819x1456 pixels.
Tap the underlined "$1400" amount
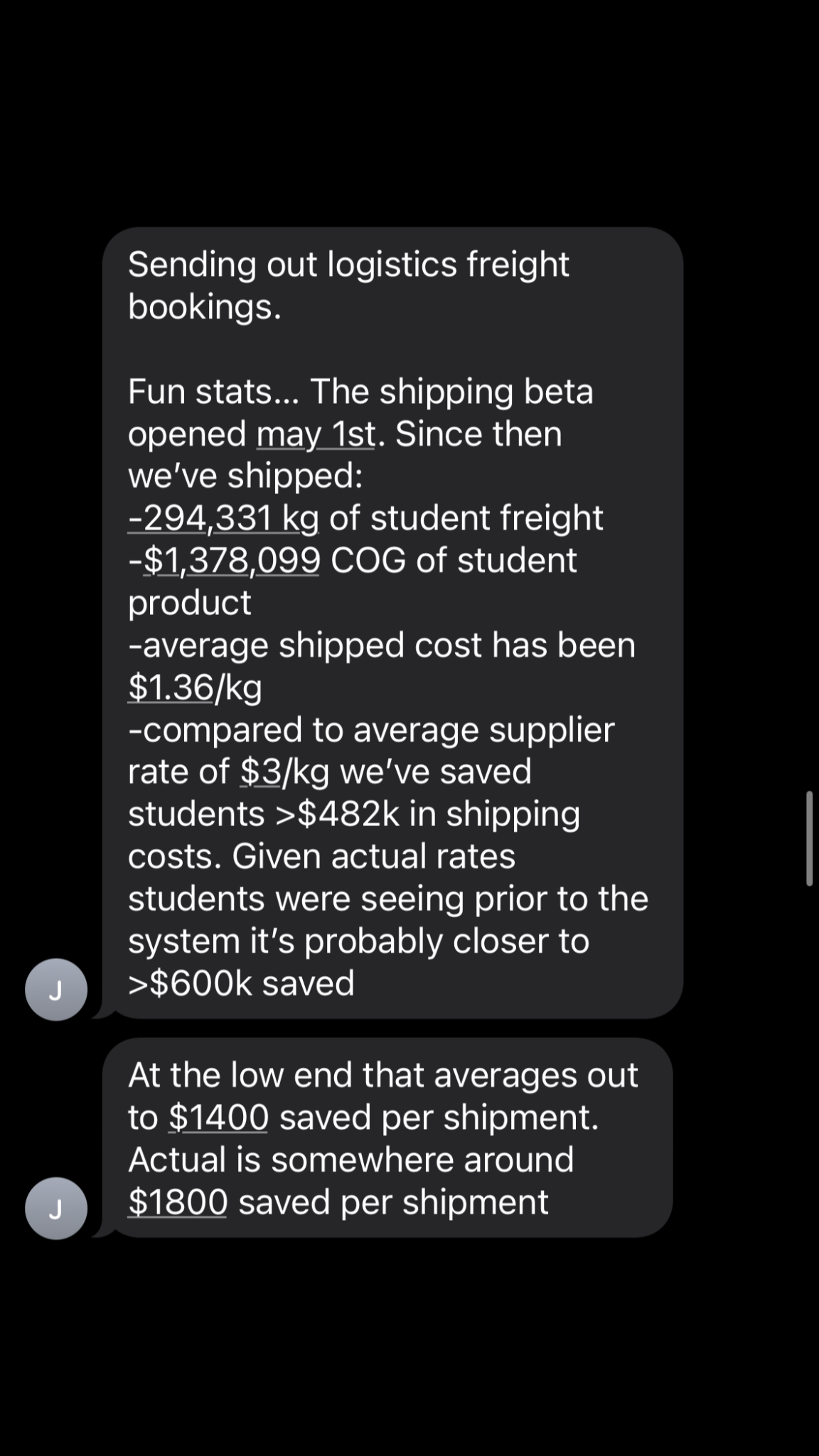219,1118
